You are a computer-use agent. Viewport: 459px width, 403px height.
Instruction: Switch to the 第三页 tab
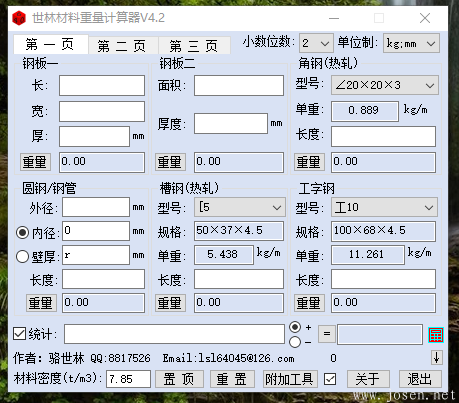(194, 46)
